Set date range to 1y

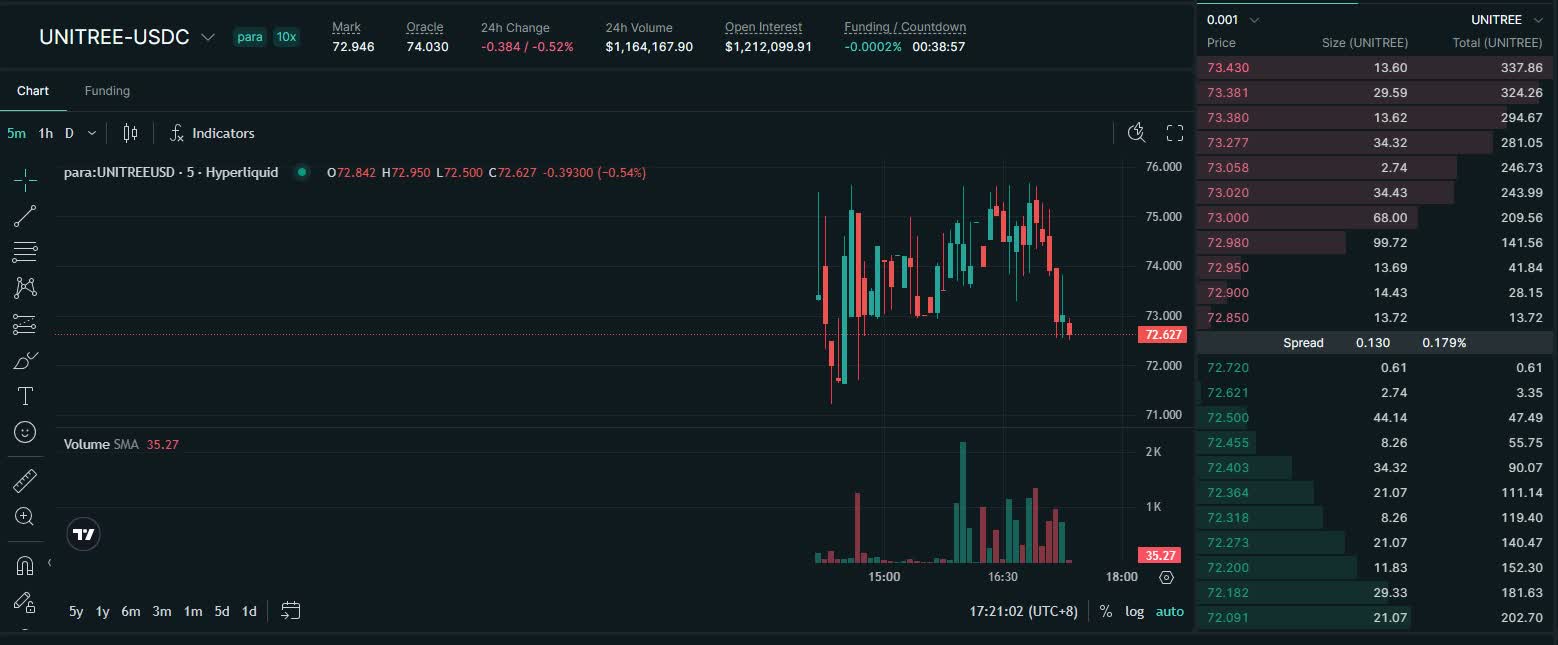tap(102, 611)
